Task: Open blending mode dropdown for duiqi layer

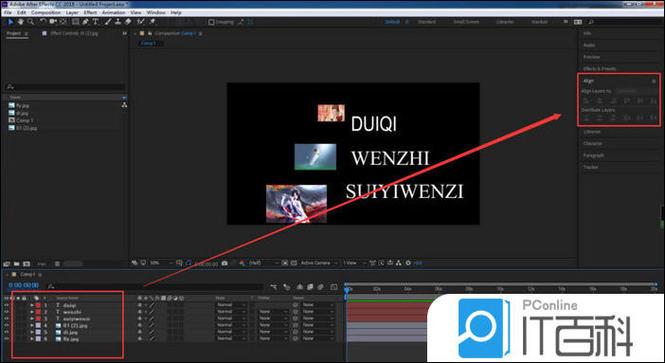Action: pos(231,305)
